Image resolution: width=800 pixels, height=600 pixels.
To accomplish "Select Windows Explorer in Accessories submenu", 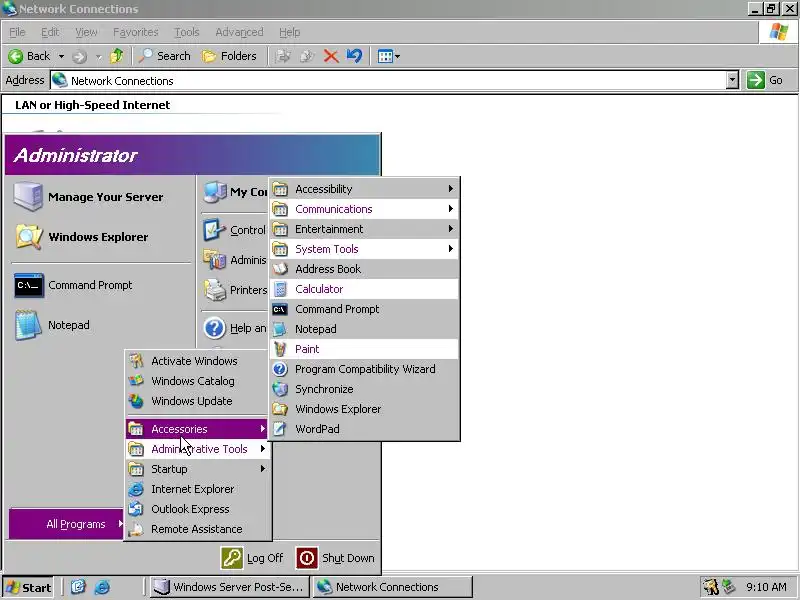I will coord(364,409).
